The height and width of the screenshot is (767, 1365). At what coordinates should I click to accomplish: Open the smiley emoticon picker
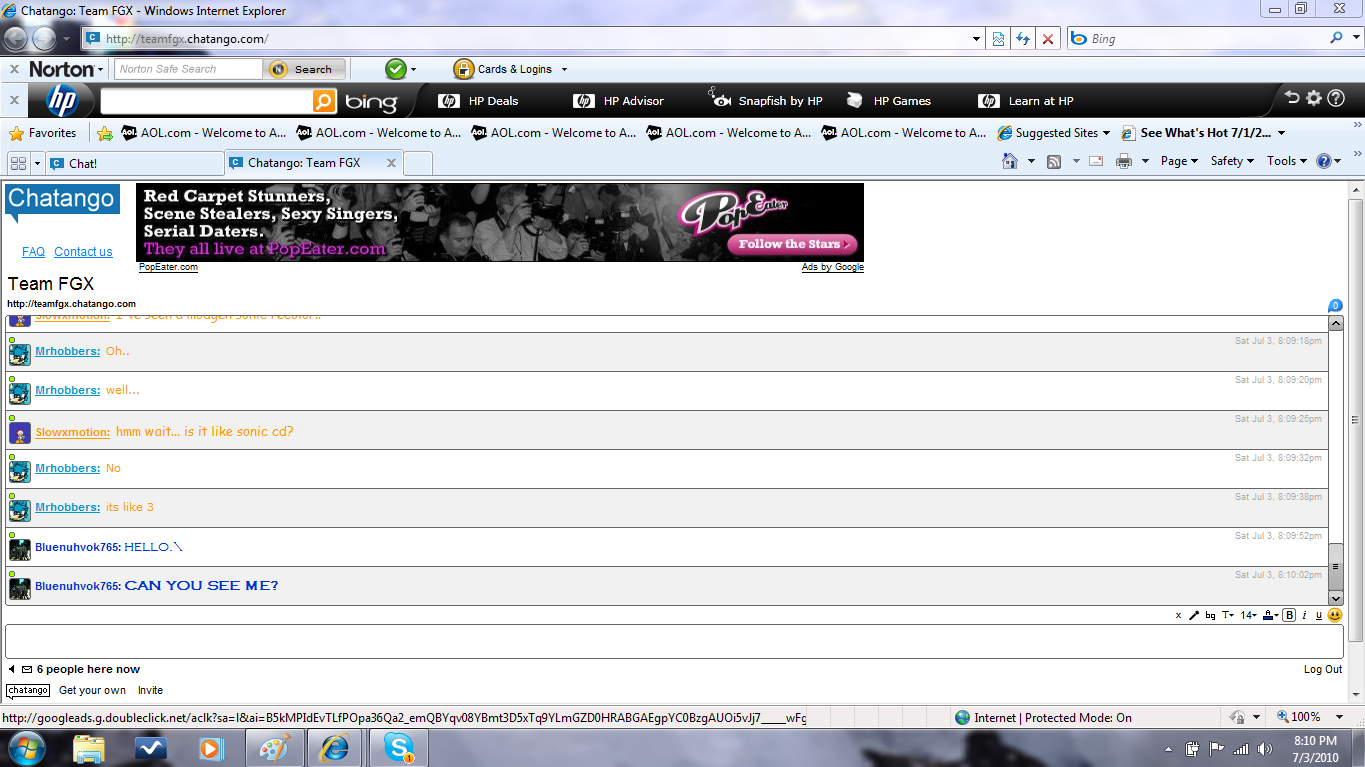1335,616
